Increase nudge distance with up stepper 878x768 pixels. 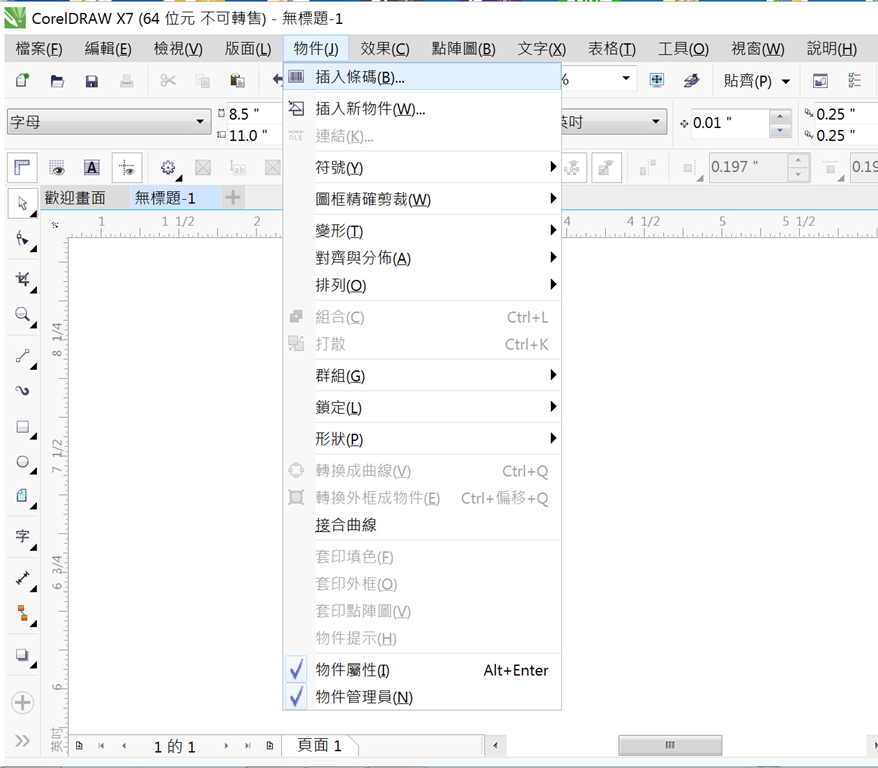(780, 116)
